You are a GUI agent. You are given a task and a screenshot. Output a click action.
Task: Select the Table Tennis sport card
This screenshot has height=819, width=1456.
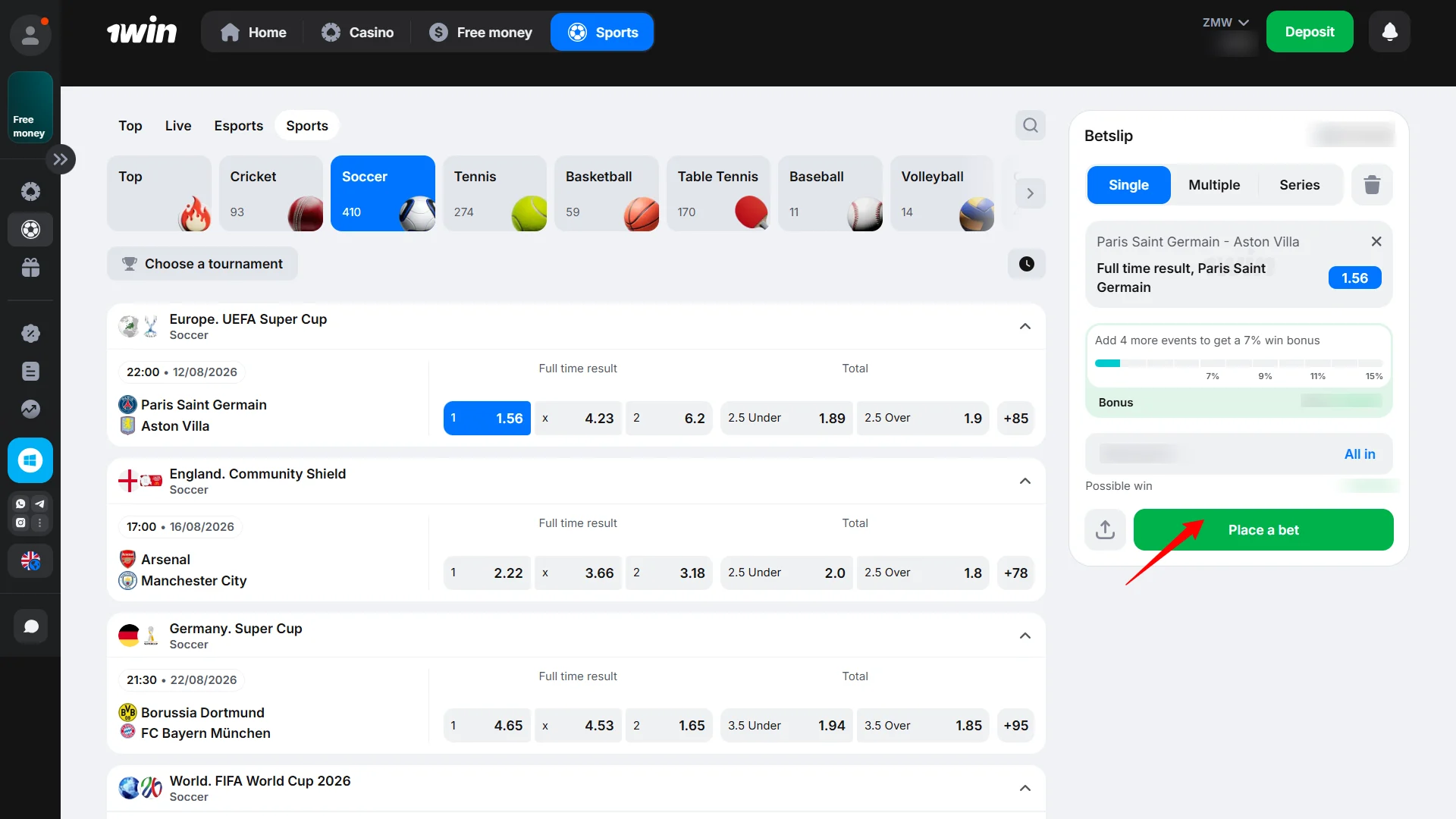(719, 193)
